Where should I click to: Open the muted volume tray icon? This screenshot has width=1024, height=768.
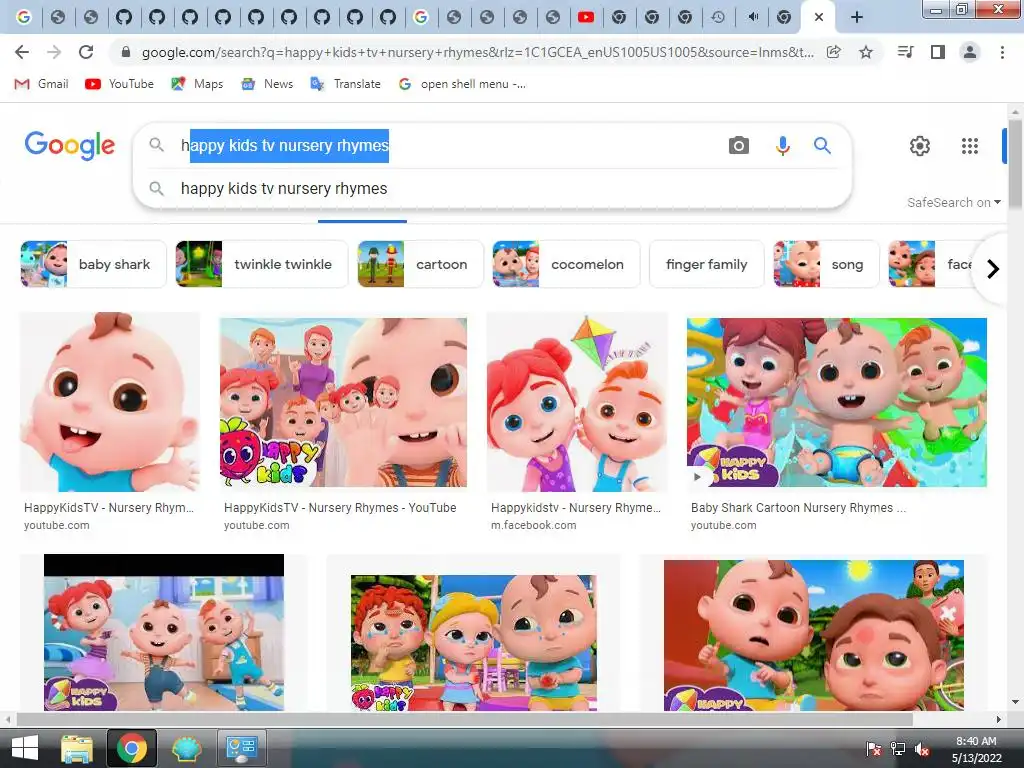[x=922, y=749]
